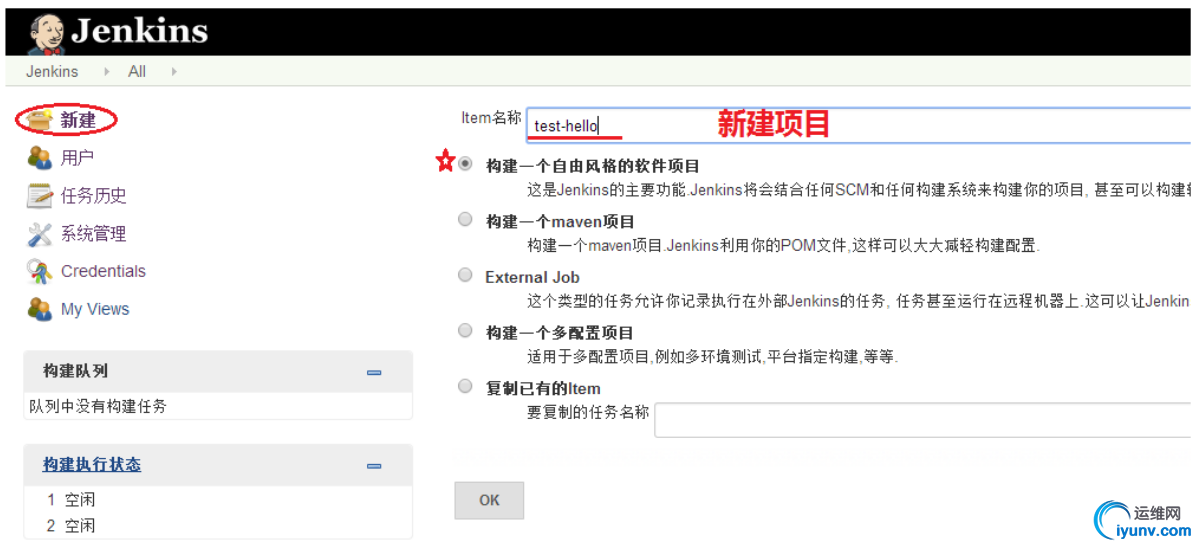Screen dimensions: 1197x547
Task: Select 构建一个自由风格的软件项目 radio button
Action: [x=465, y=163]
